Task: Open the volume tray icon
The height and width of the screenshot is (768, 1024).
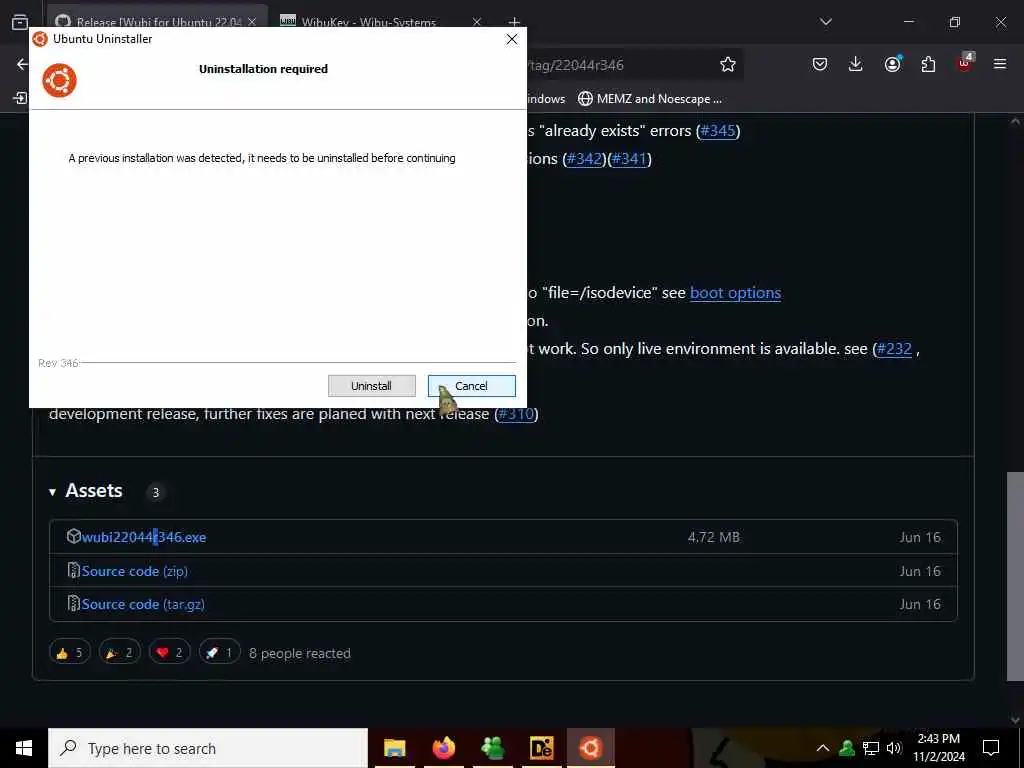Action: [894, 748]
